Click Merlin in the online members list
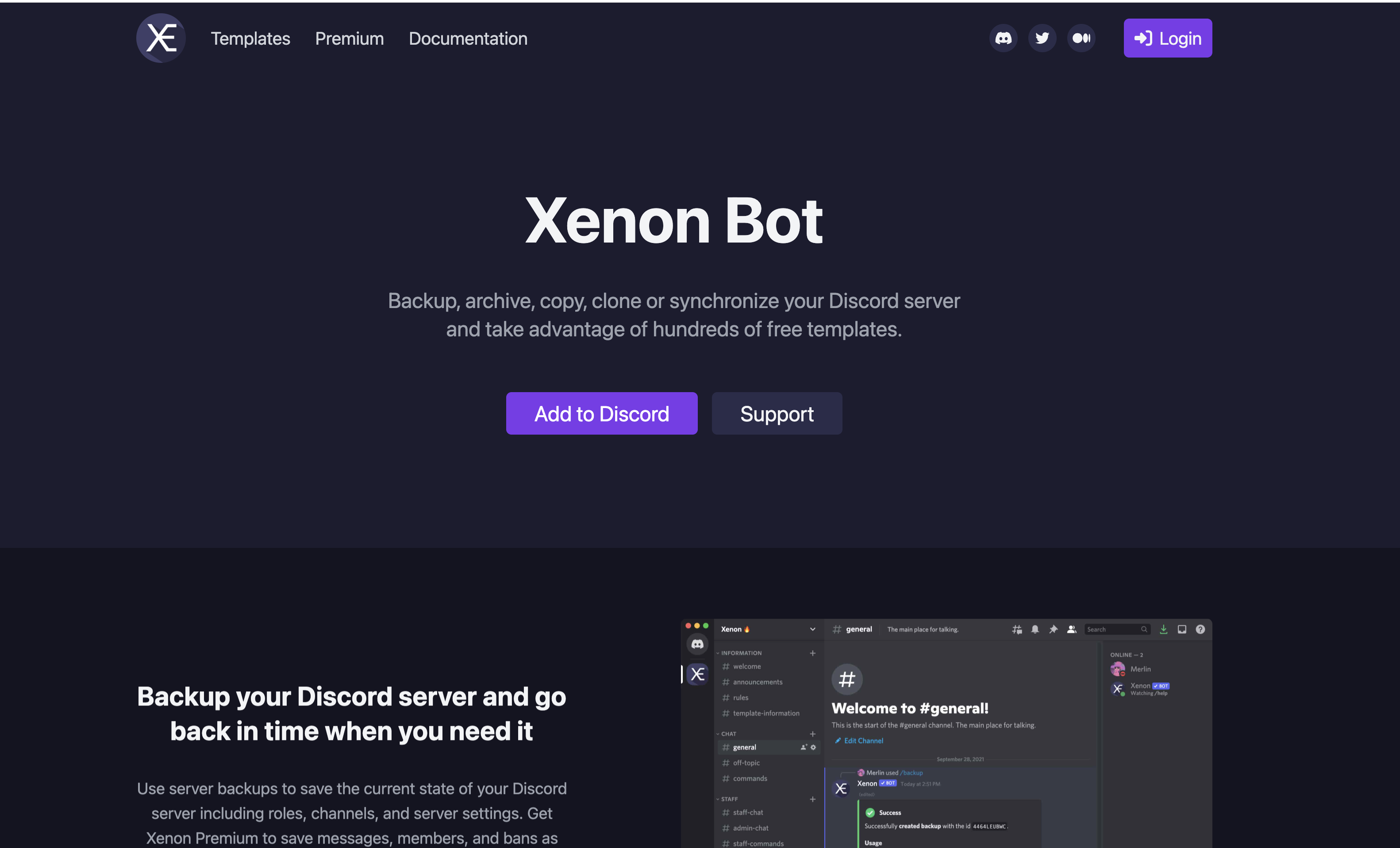Screen dimensions: 1400x848 (1131, 669)
